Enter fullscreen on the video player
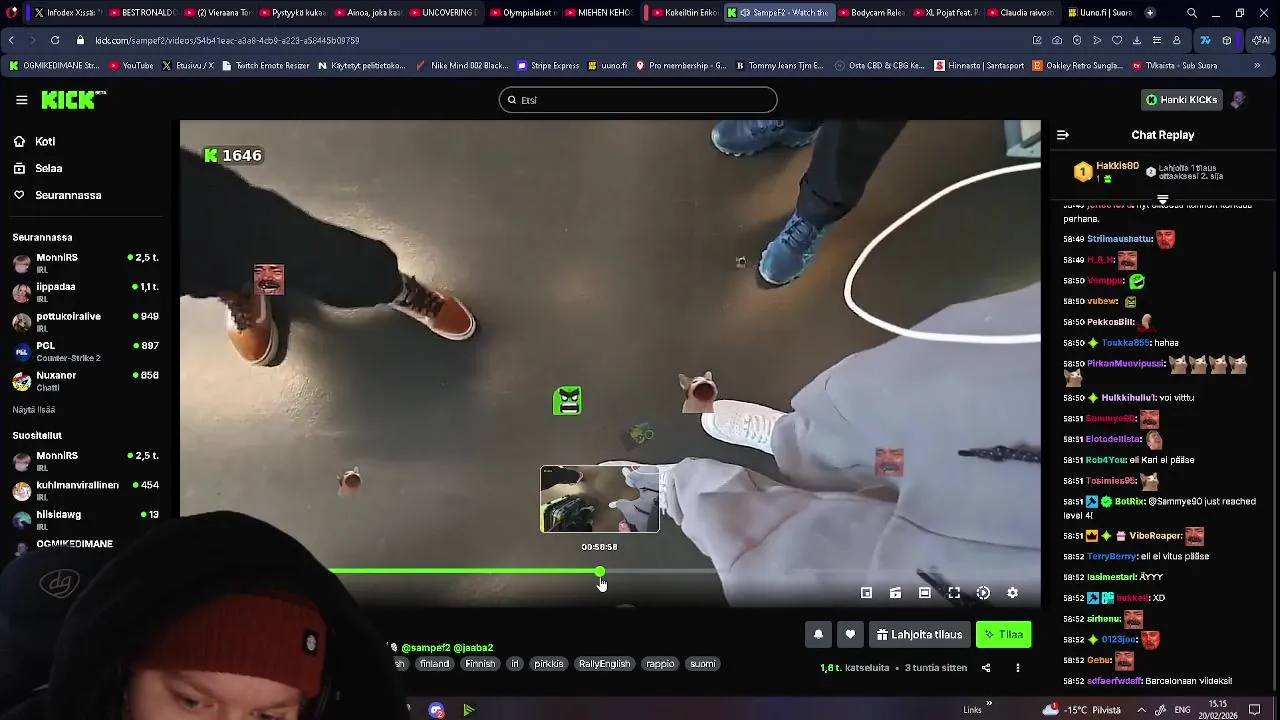Viewport: 1280px width, 720px height. [954, 593]
